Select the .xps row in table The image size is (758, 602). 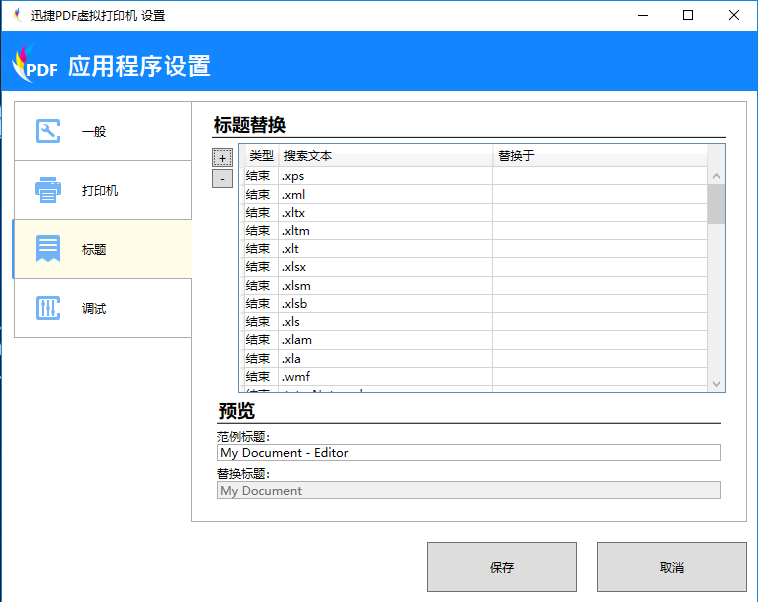[x=385, y=176]
